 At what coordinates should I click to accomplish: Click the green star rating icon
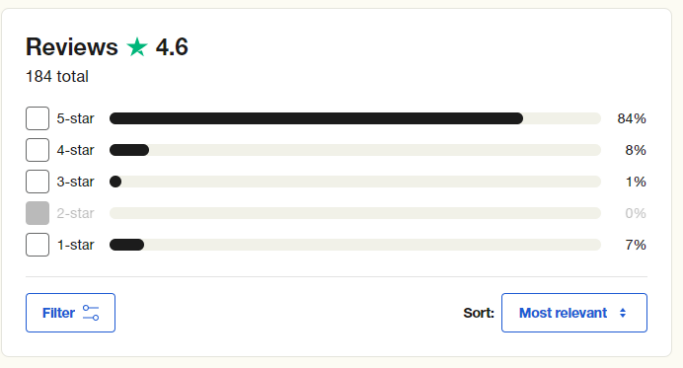pos(137,47)
